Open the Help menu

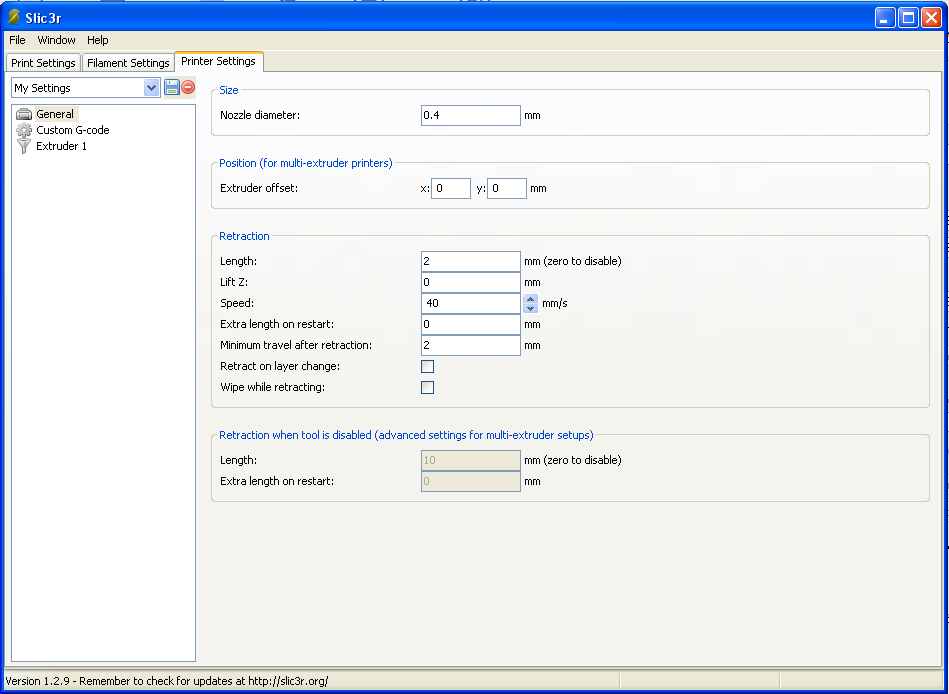coord(97,40)
